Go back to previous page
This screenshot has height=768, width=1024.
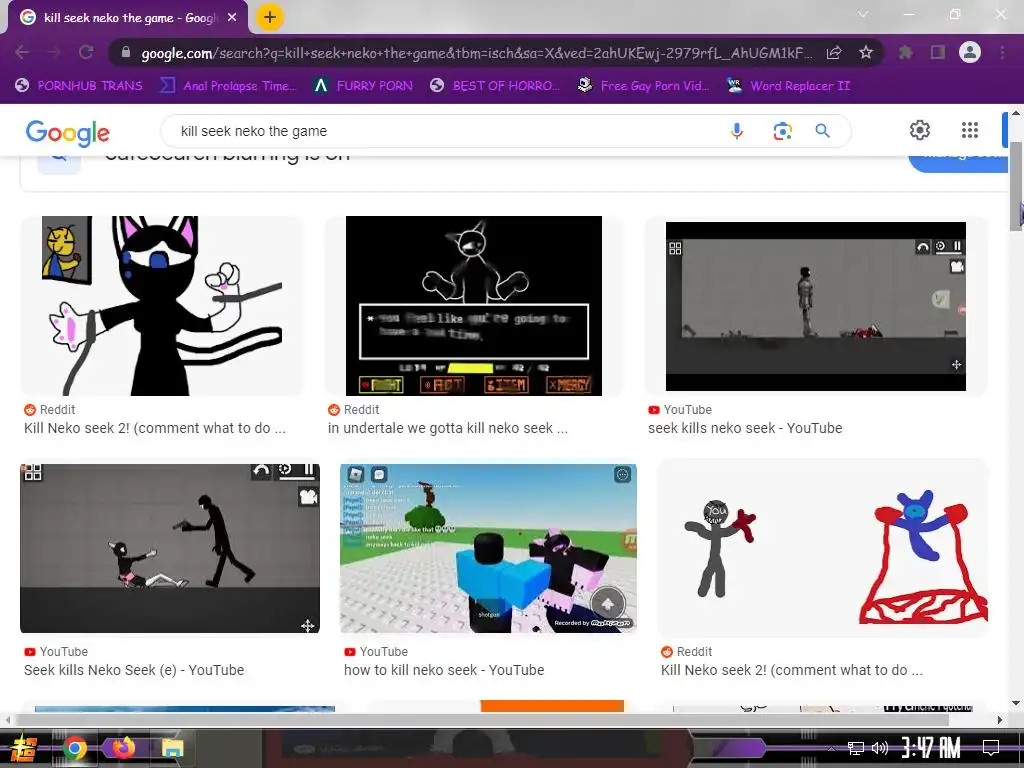tap(22, 52)
